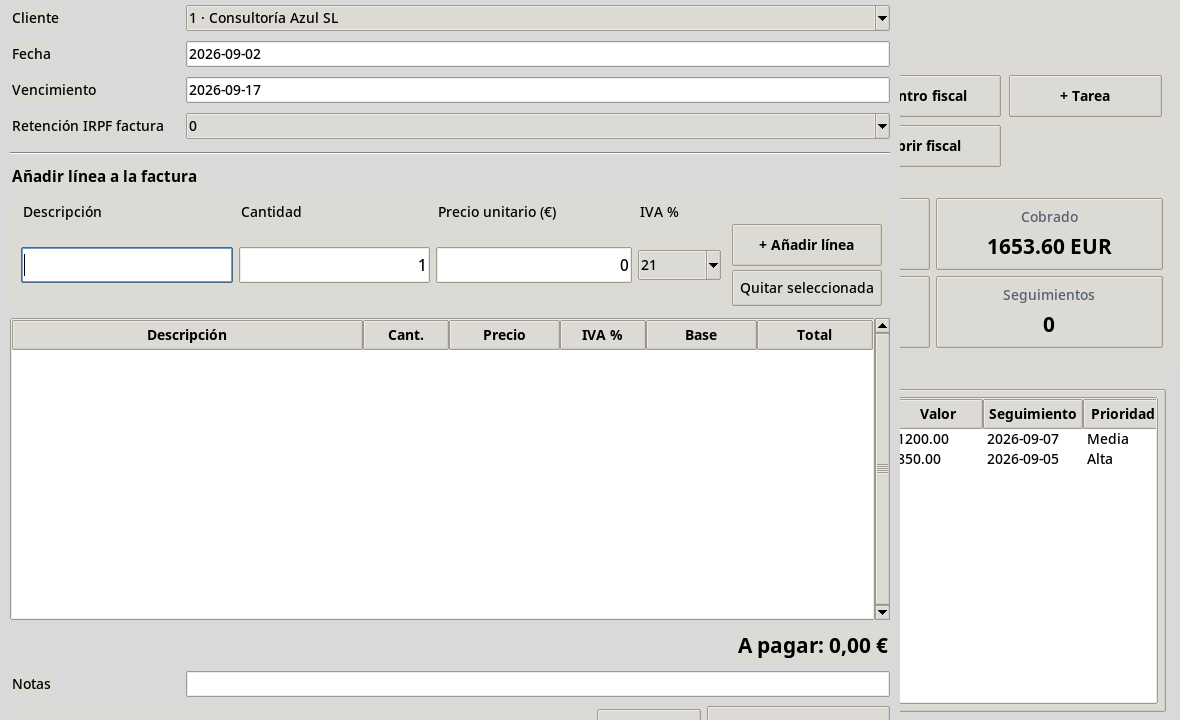
Task: Select the 2026-09-05 follow-up date cell
Action: [x=1023, y=460]
